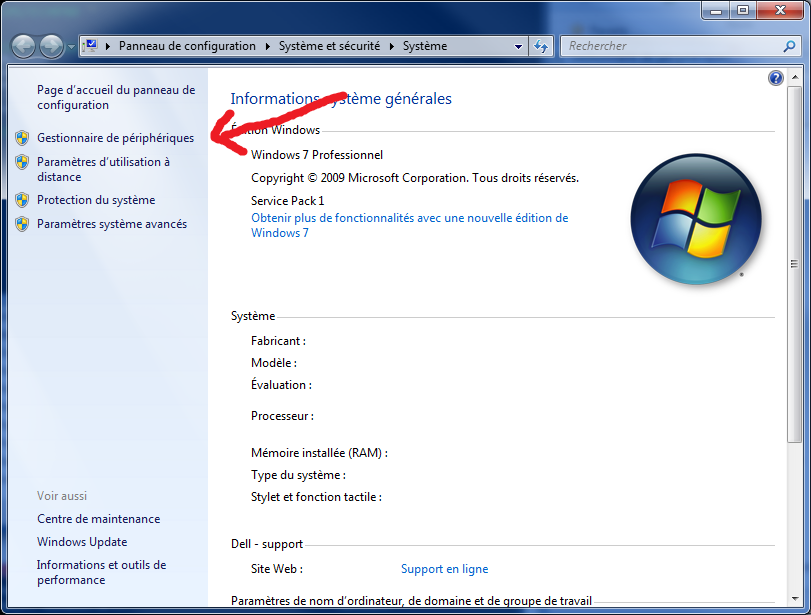Open help with the blue question mark icon
Screen dimensions: 811x615
(x=775, y=78)
